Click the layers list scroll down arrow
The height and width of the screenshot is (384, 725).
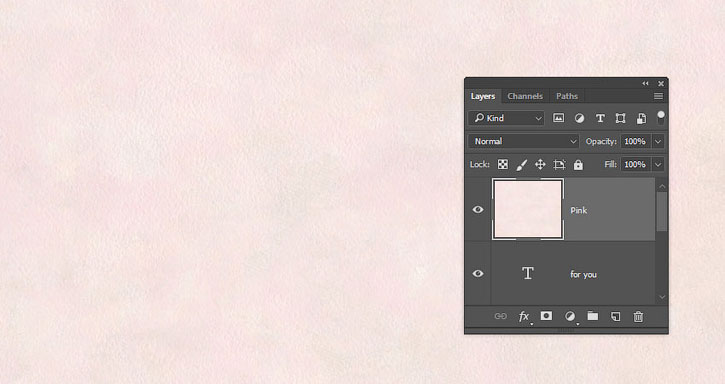click(662, 297)
